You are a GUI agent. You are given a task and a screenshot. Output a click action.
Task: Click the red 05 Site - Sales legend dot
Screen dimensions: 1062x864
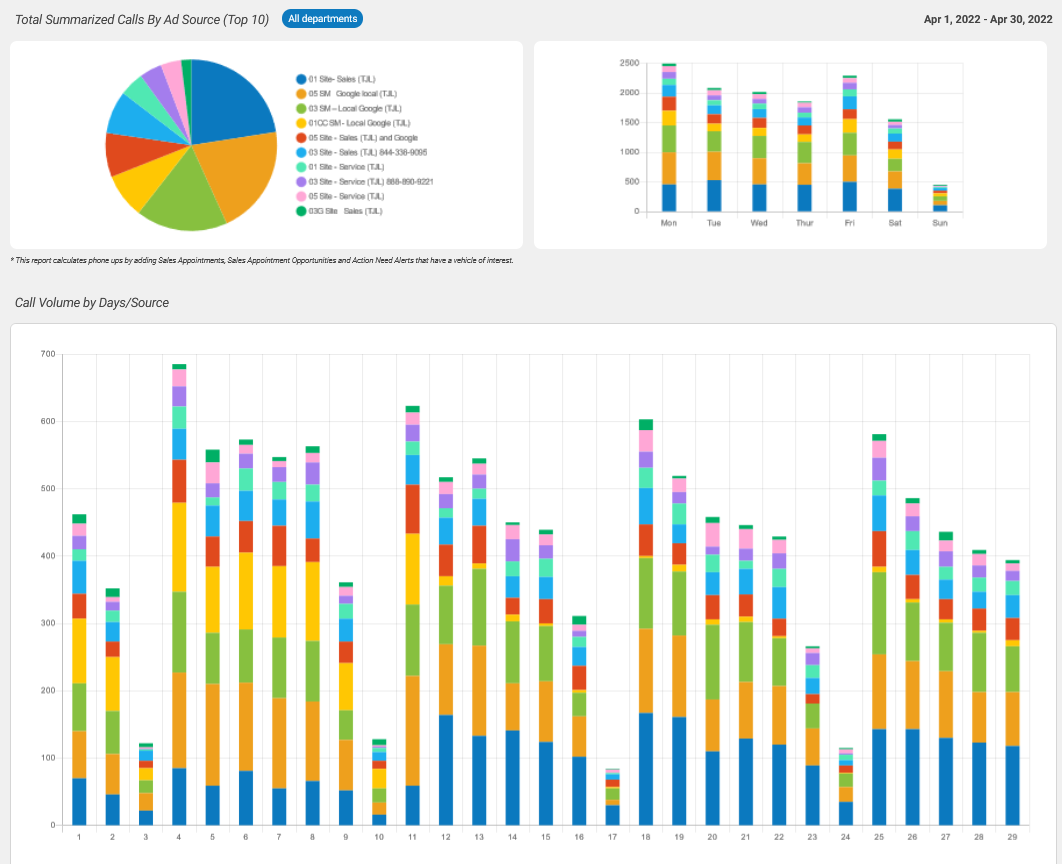tap(301, 138)
